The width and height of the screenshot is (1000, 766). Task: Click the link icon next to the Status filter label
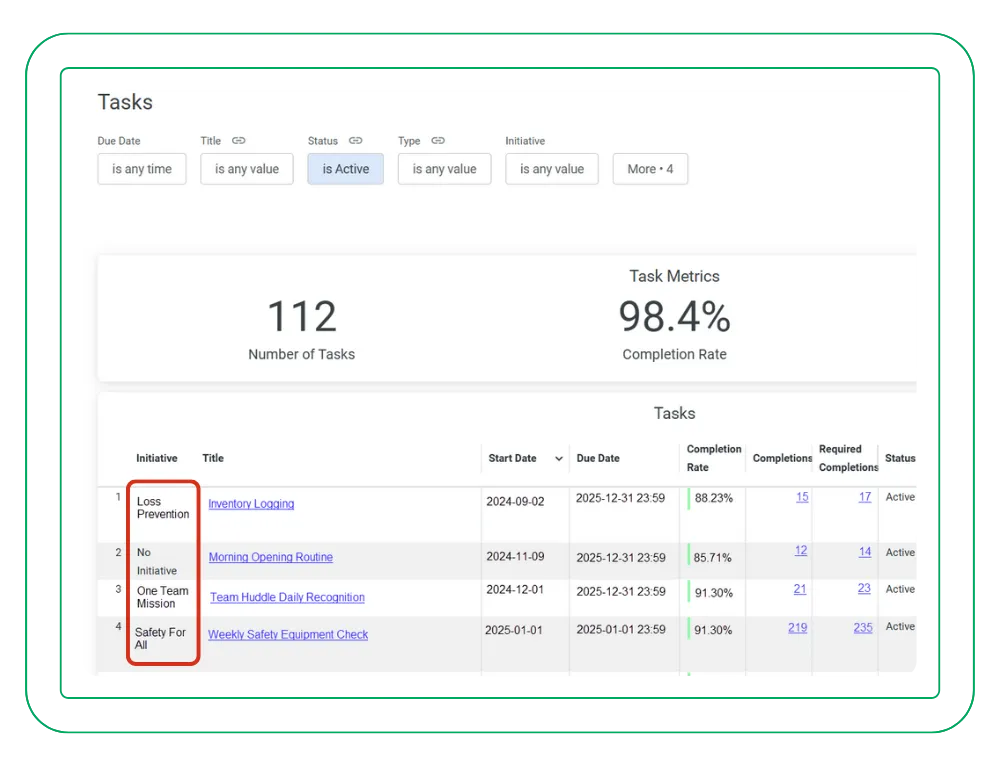click(355, 140)
